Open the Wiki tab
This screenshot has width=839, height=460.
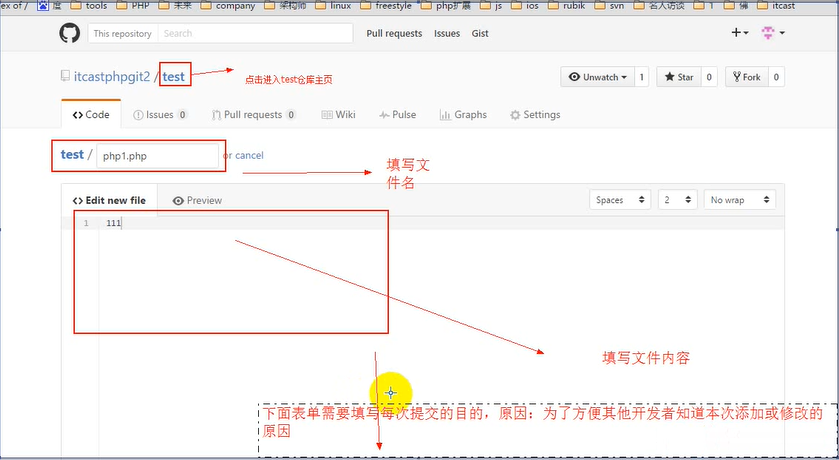click(x=338, y=114)
